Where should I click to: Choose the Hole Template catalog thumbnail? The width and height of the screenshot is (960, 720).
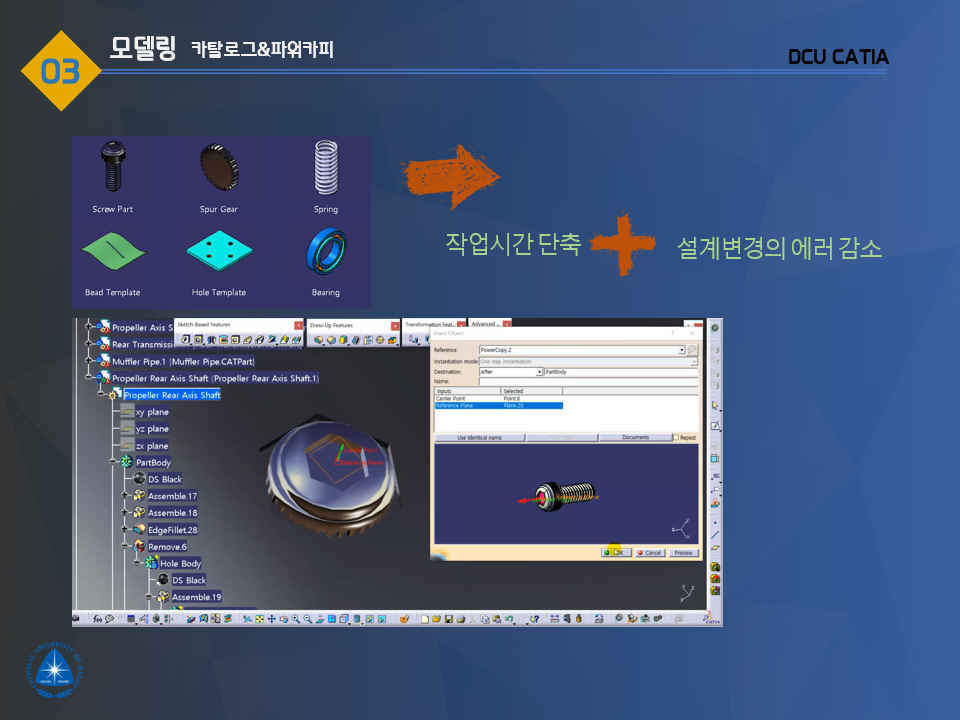point(219,250)
